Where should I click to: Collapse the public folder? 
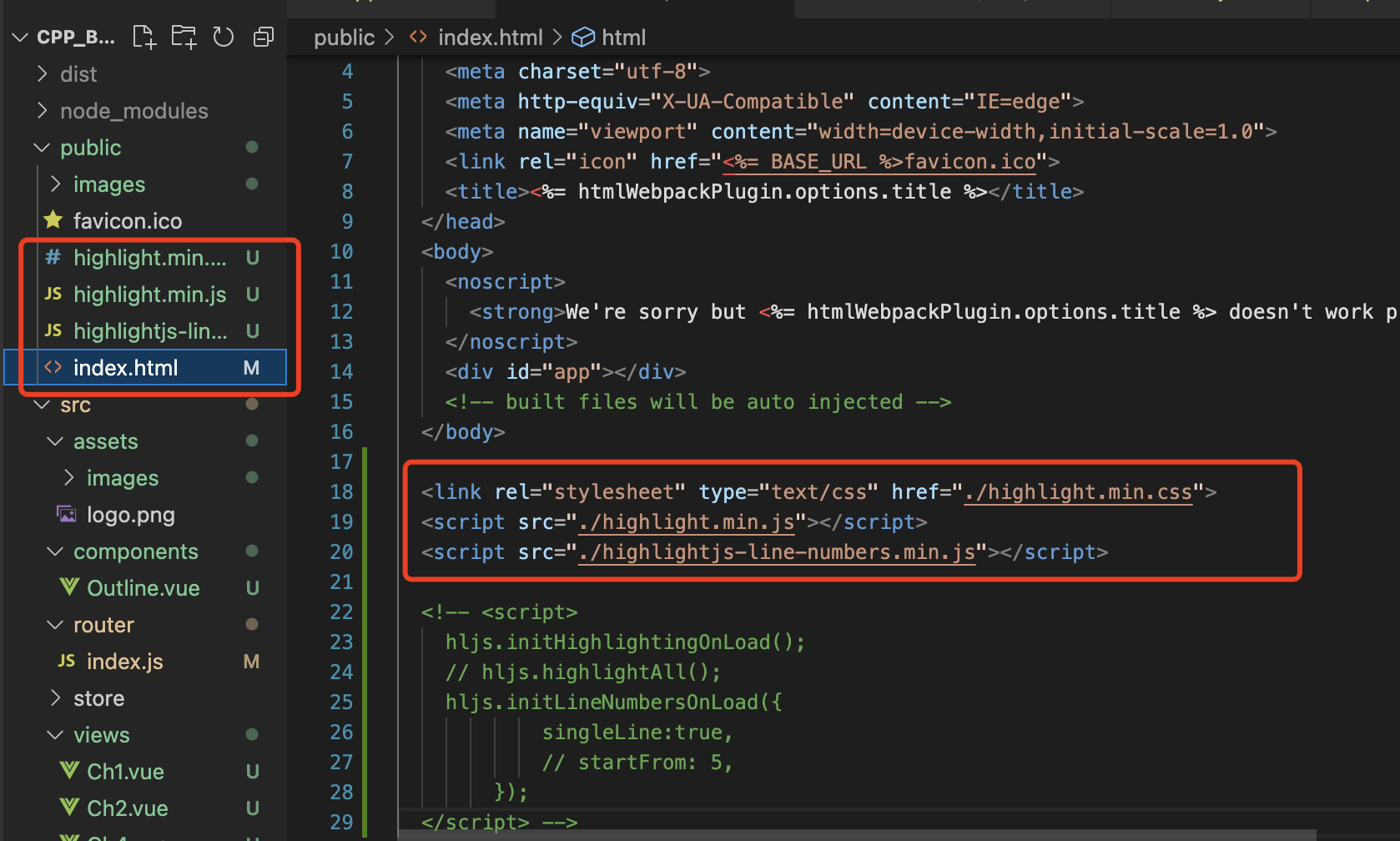coord(42,148)
